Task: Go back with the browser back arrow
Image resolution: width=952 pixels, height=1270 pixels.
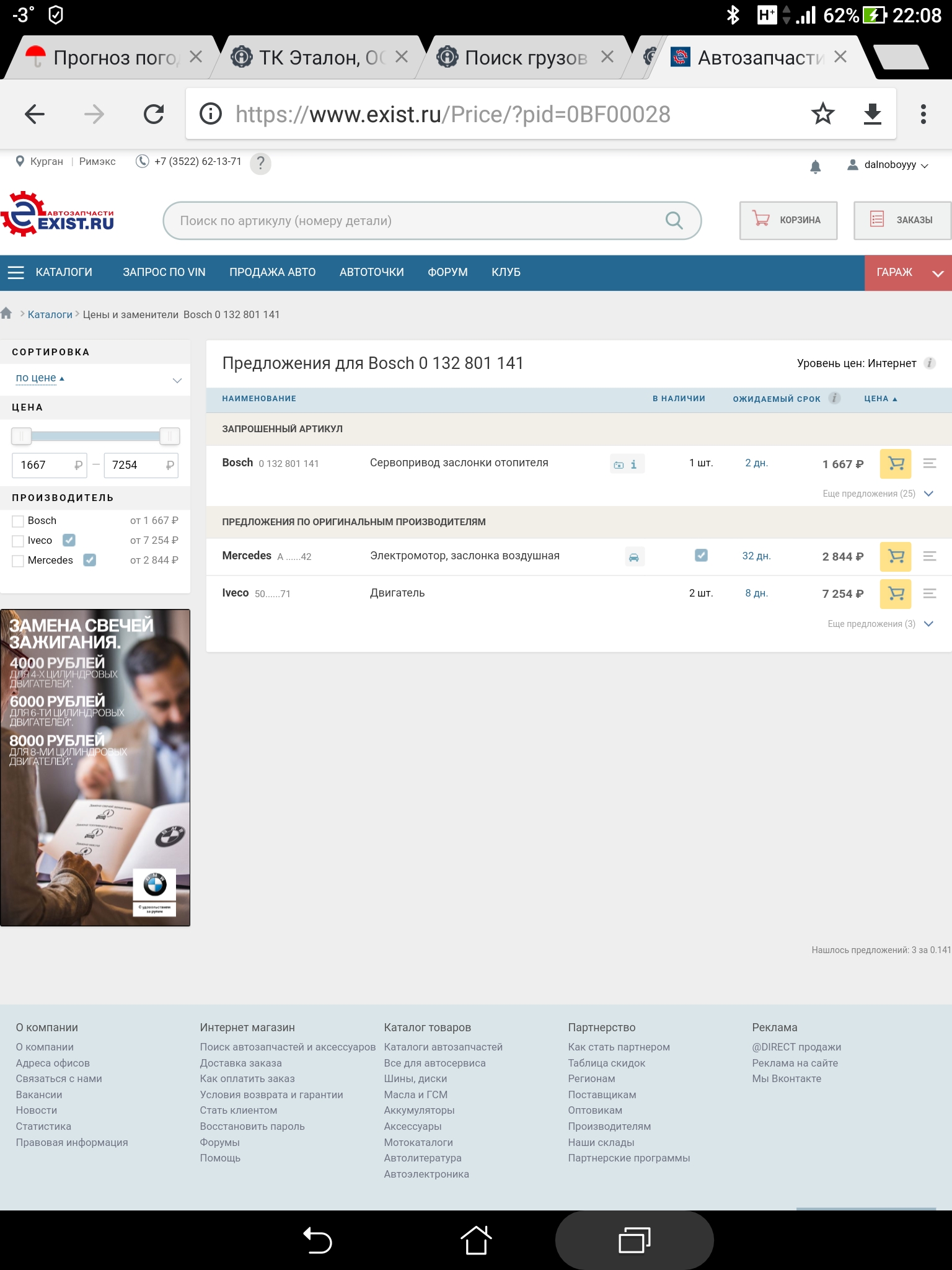Action: point(35,114)
